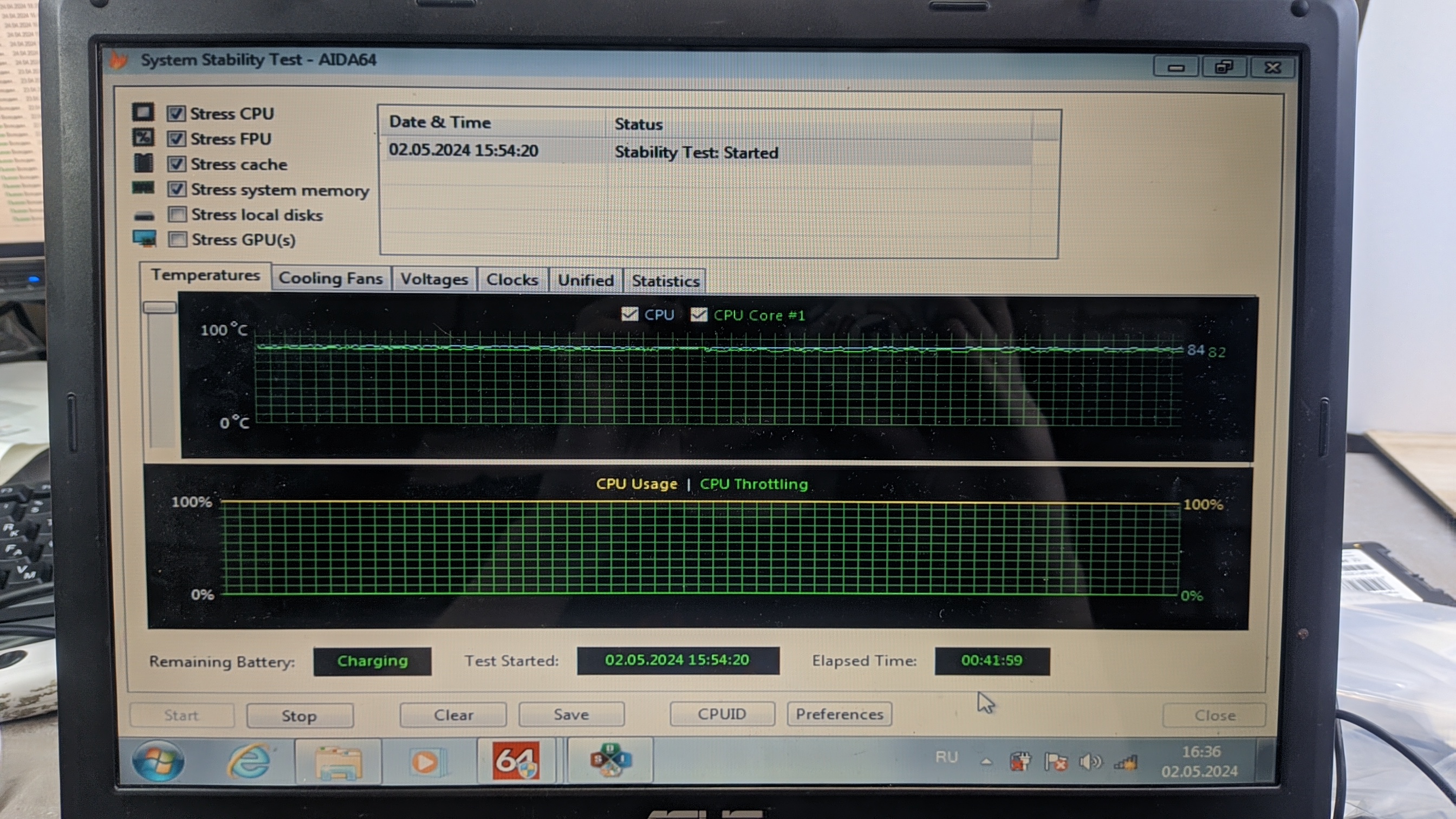
Task: Click the CPU Throttling graph label
Action: pyautogui.click(x=754, y=484)
